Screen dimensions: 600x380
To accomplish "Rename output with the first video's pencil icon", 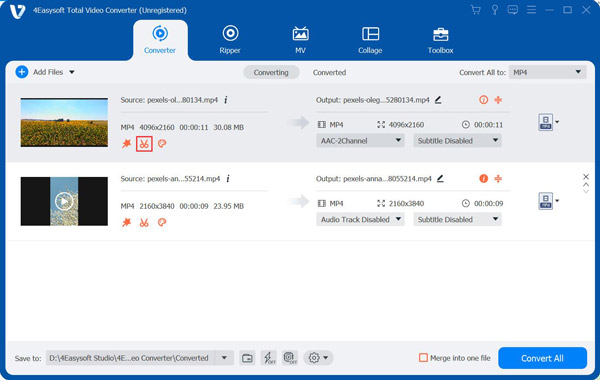I will tap(438, 100).
